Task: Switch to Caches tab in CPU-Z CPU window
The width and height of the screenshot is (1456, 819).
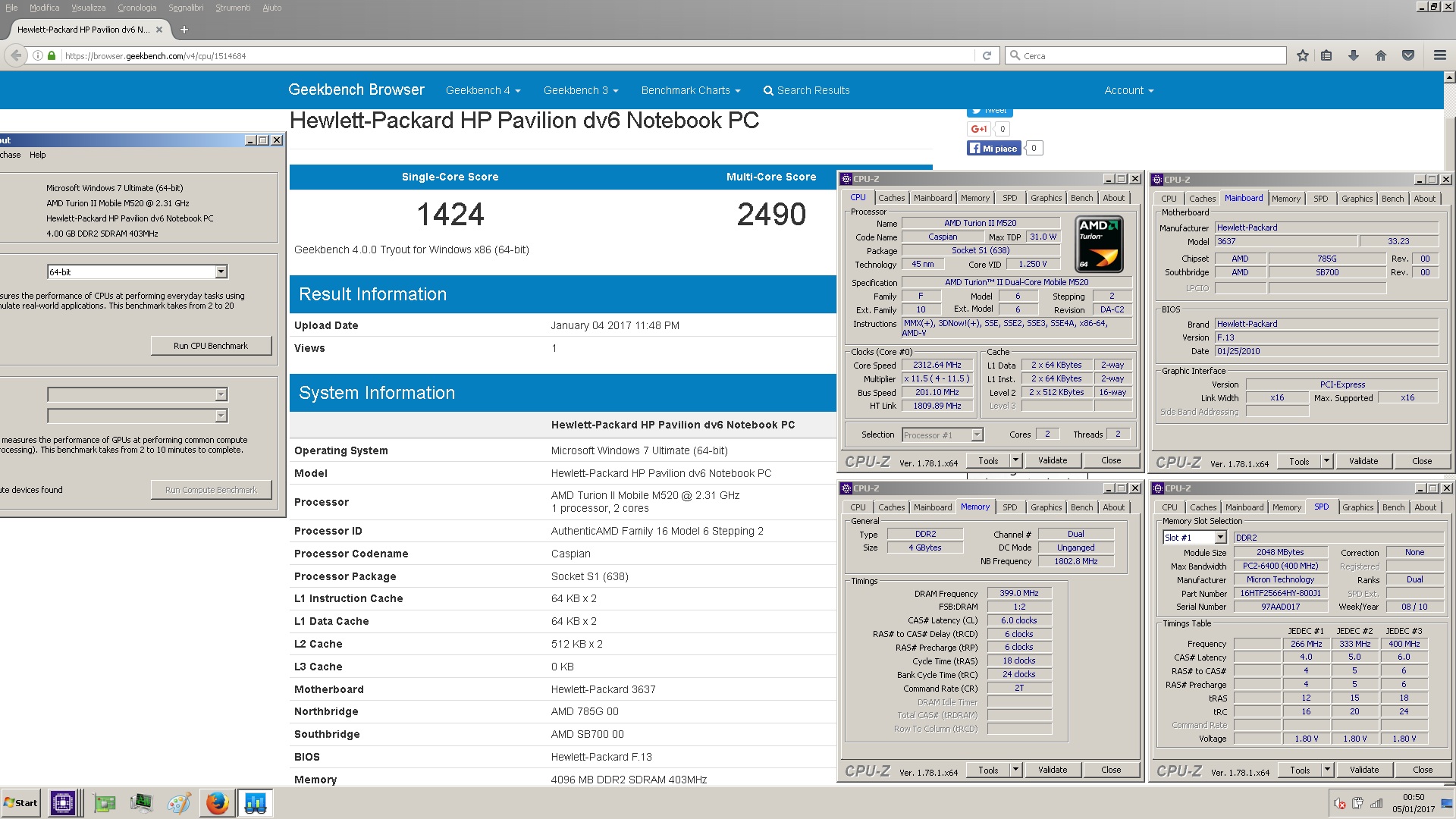Action: (892, 198)
